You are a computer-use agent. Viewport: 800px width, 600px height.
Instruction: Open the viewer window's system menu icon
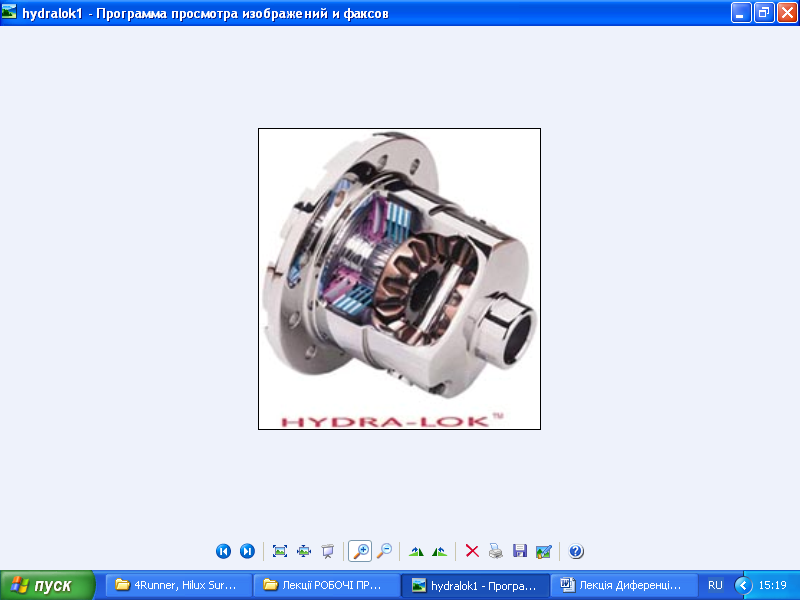pyautogui.click(x=9, y=12)
